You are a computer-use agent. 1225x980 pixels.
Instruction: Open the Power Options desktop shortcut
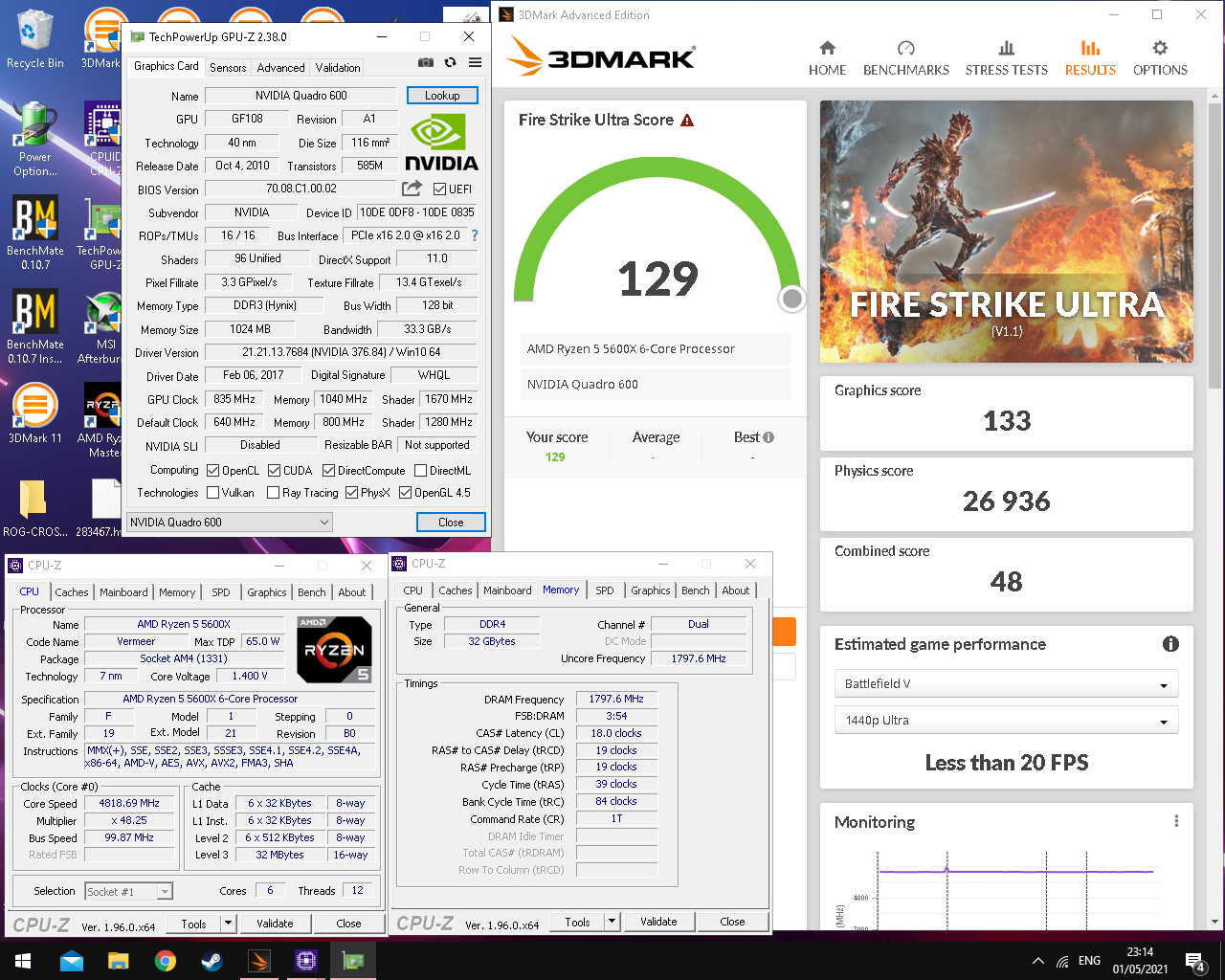coord(34,140)
